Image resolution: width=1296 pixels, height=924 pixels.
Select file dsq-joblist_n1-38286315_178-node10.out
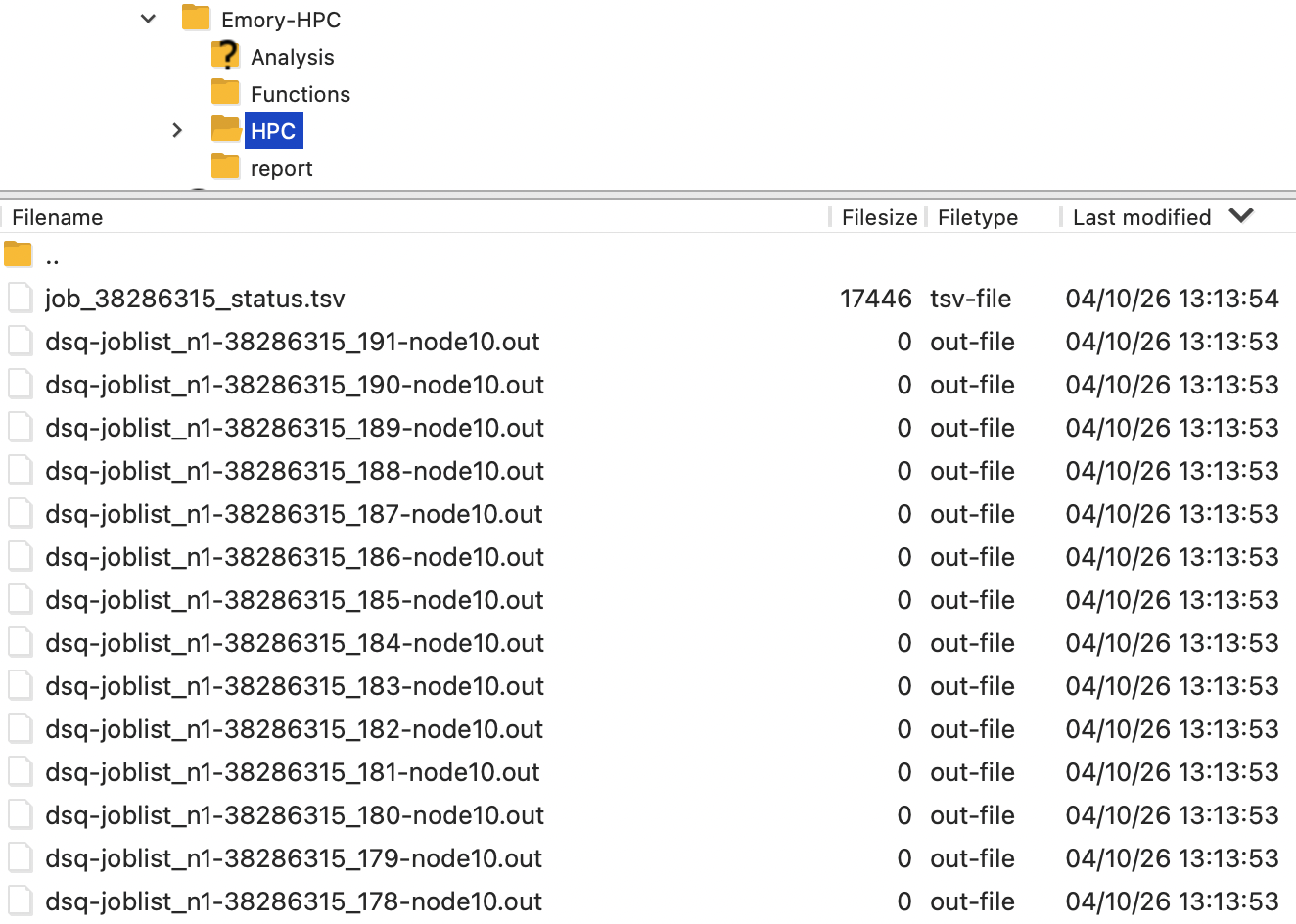click(294, 901)
